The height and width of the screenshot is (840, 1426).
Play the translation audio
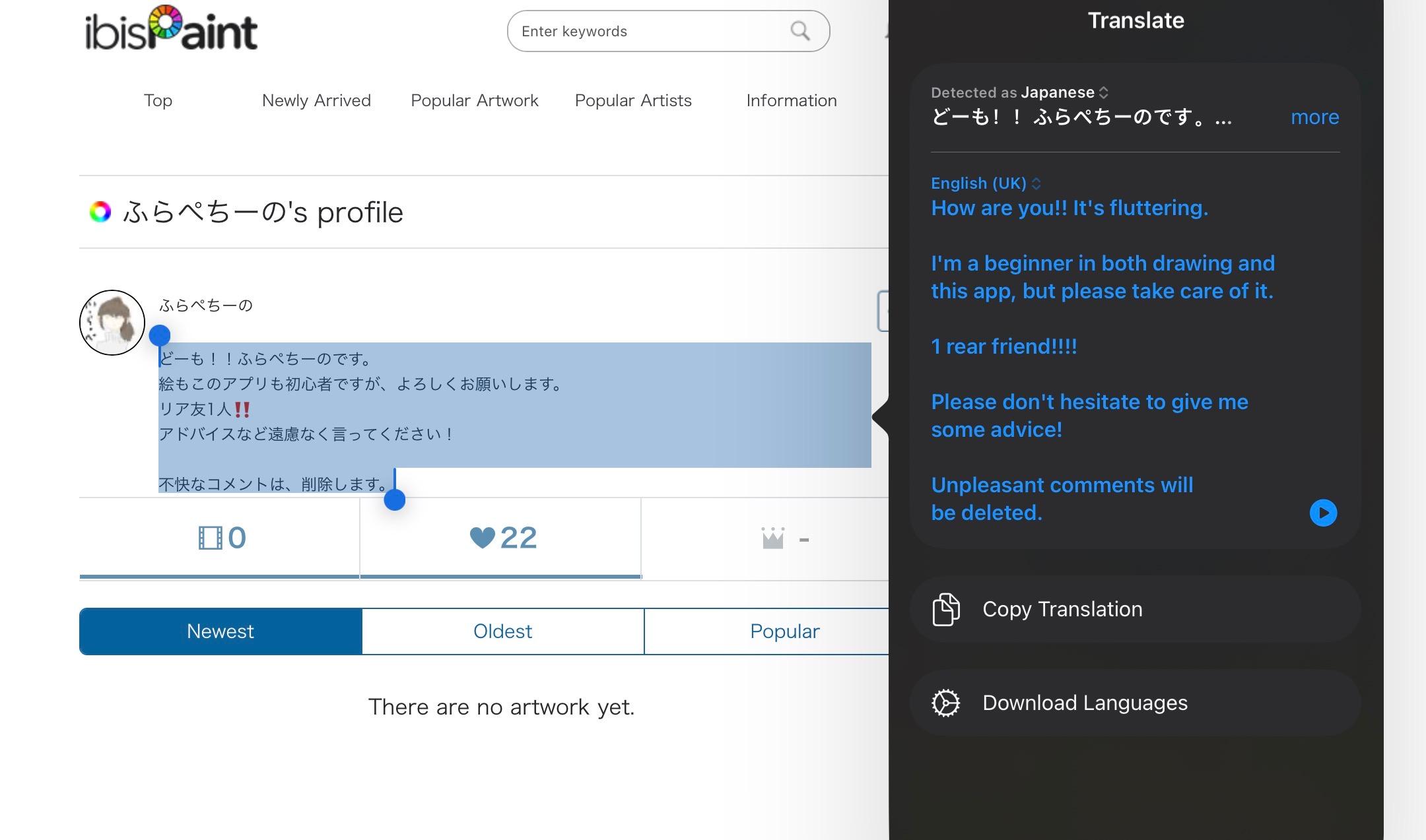pyautogui.click(x=1323, y=513)
